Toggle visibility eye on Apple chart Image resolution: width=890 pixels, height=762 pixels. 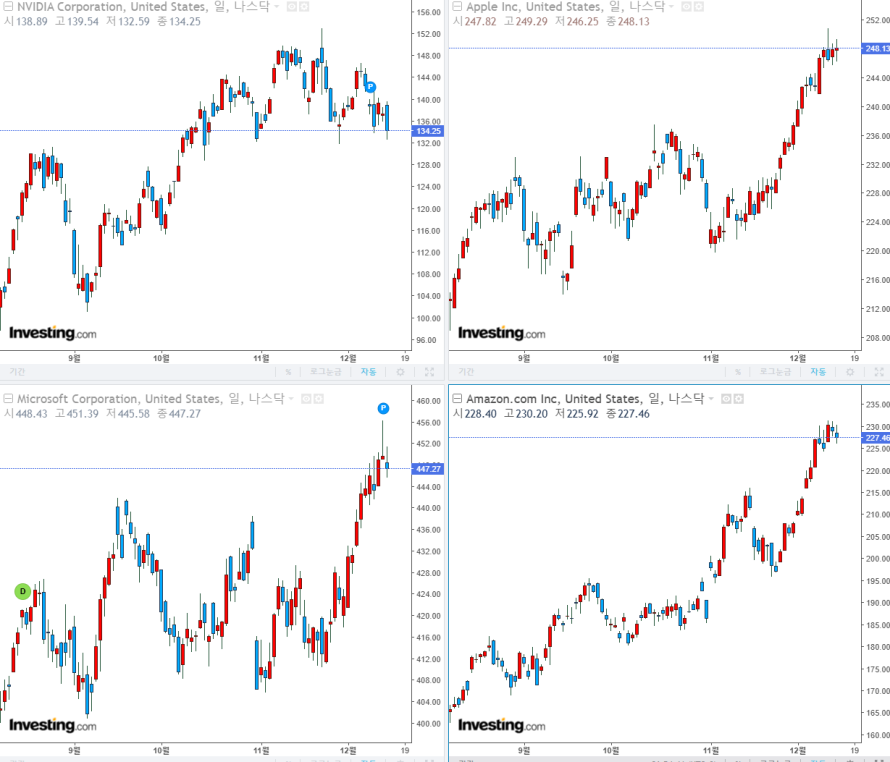click(x=686, y=7)
